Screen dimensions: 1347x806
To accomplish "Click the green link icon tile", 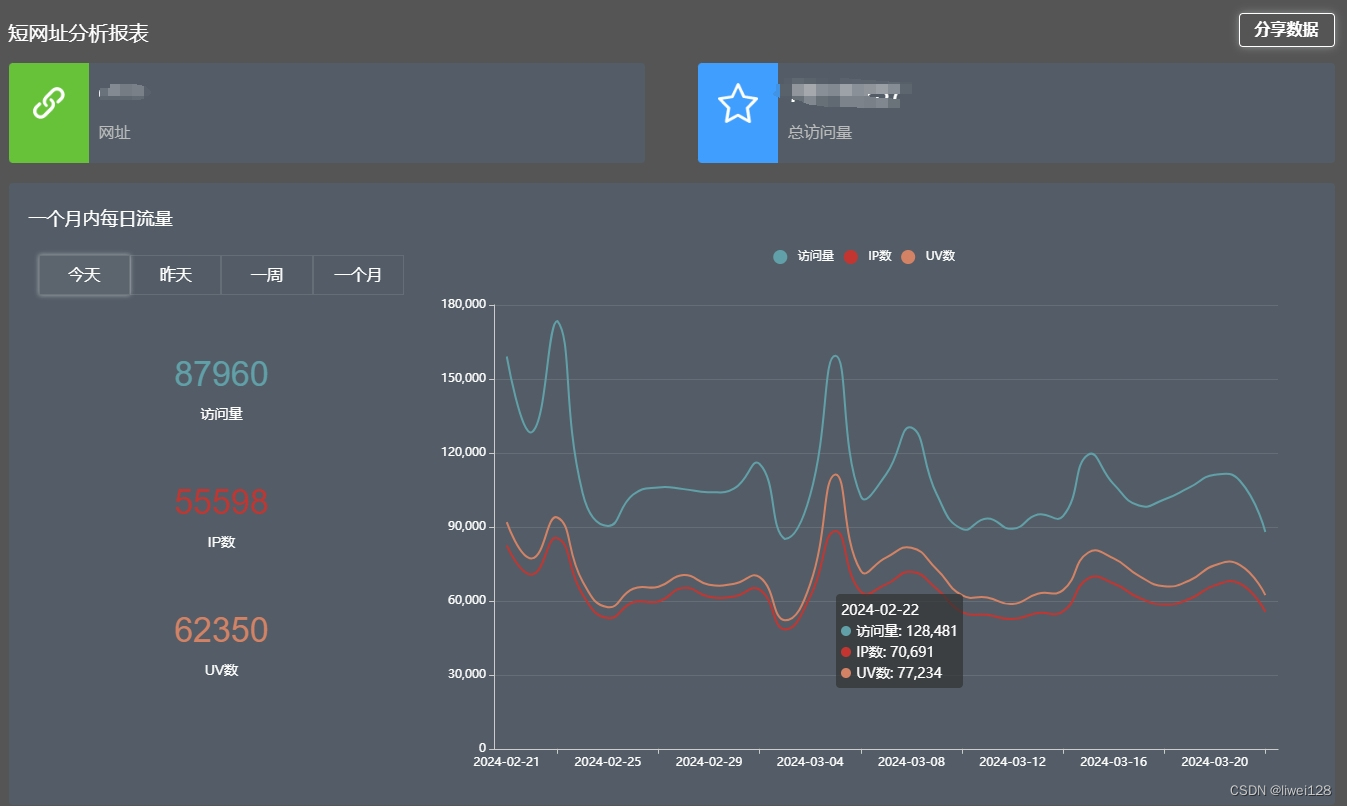I will coord(49,113).
